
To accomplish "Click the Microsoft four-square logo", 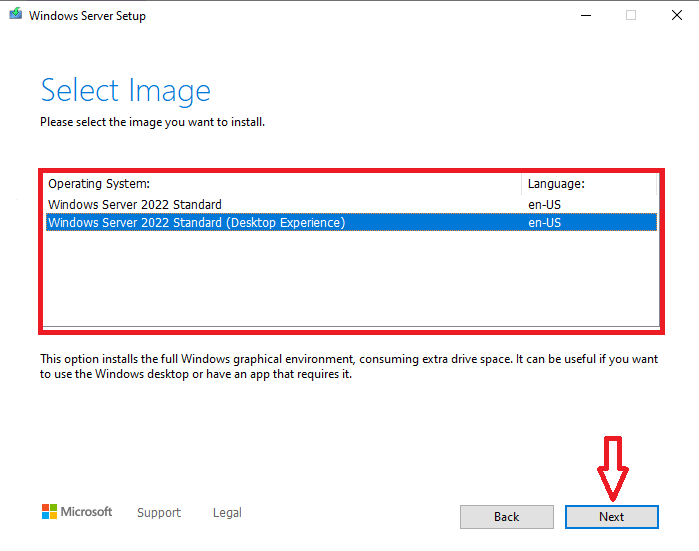I will tap(49, 512).
